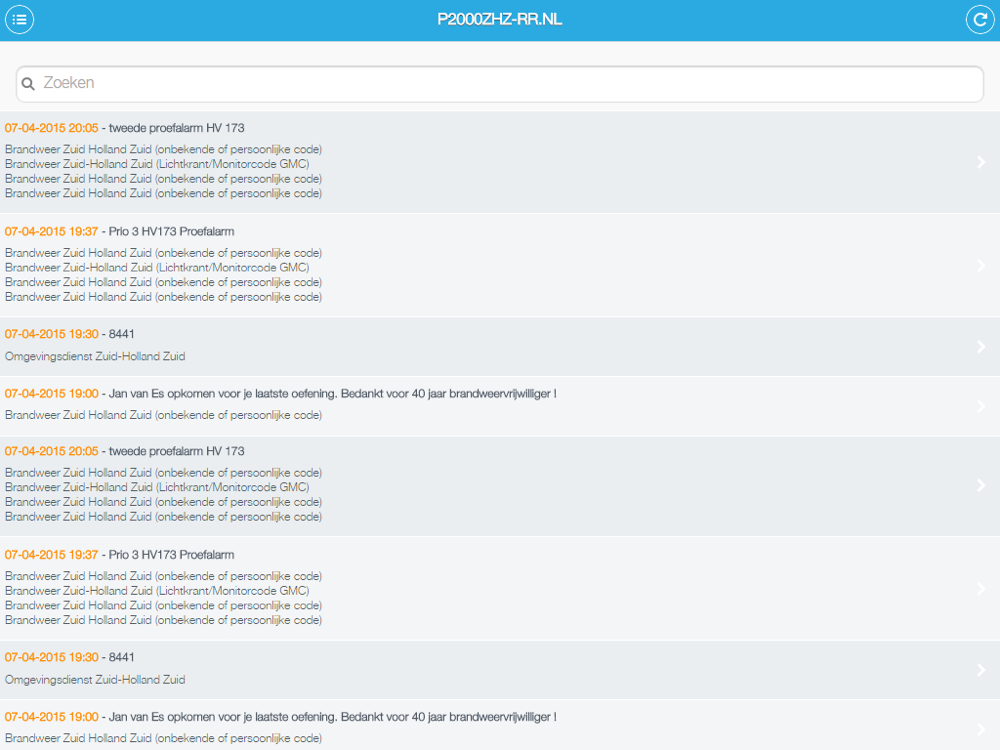
Task: Select topmost '07-04-2015 19:30' timestamp
Action: coord(52,334)
